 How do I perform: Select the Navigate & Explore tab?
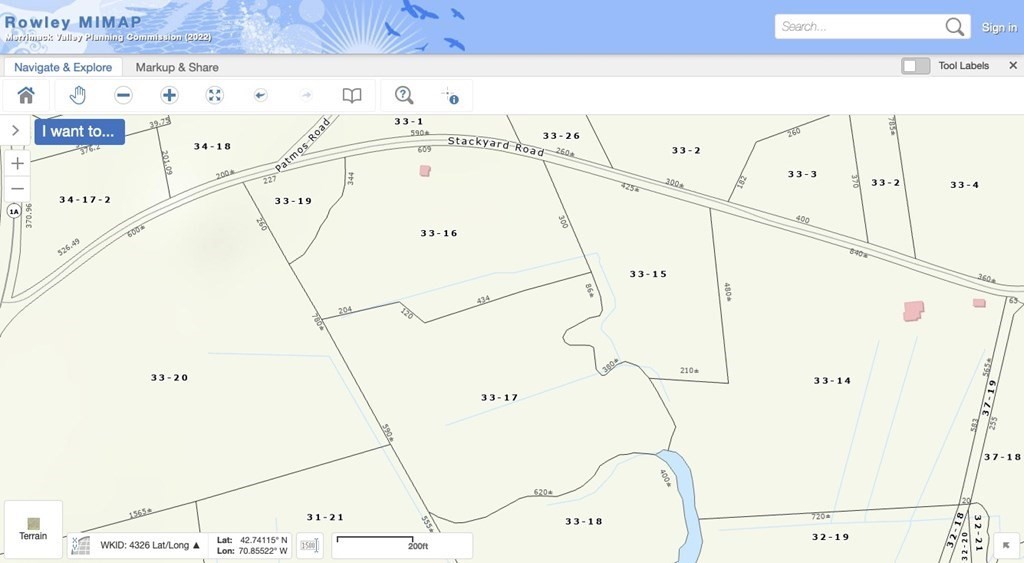[63, 67]
